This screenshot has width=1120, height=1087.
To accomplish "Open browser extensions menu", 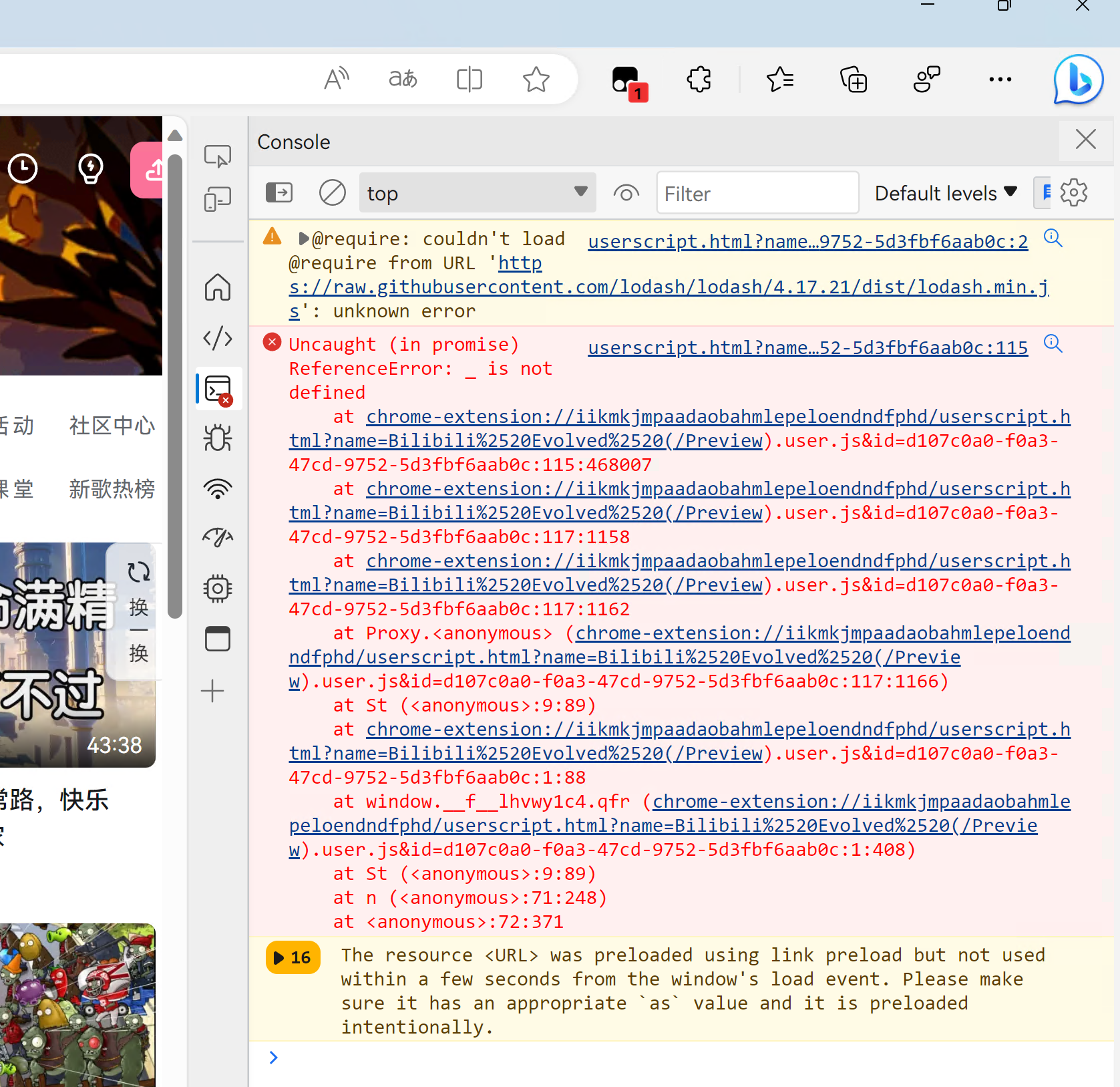I will click(698, 79).
